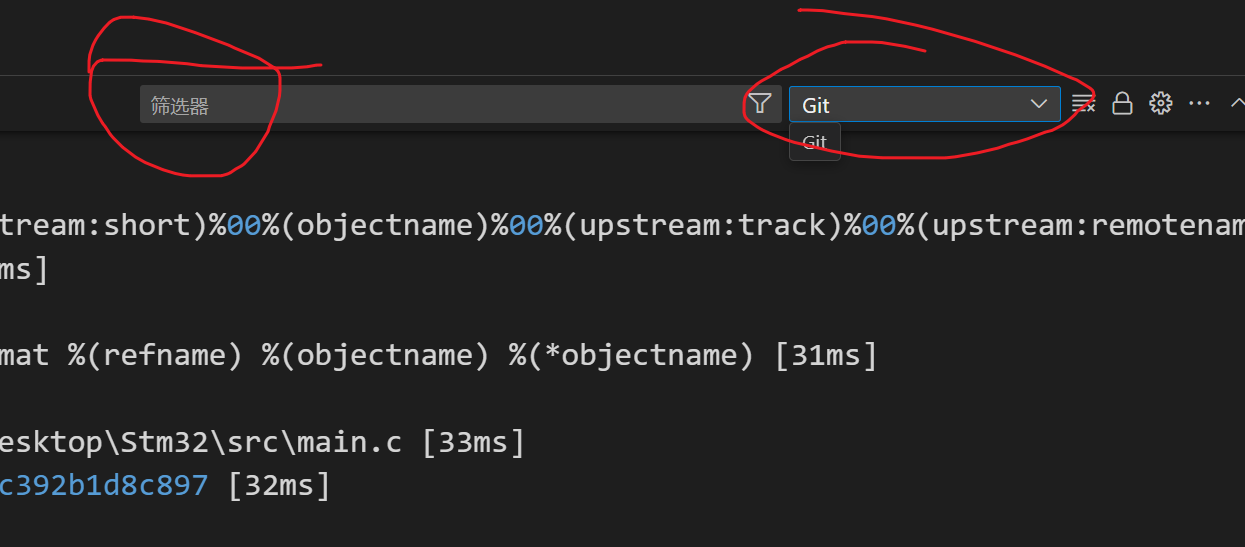Open the Git output channel dropdown
Viewport: 1245px width, 547px height.
(924, 104)
